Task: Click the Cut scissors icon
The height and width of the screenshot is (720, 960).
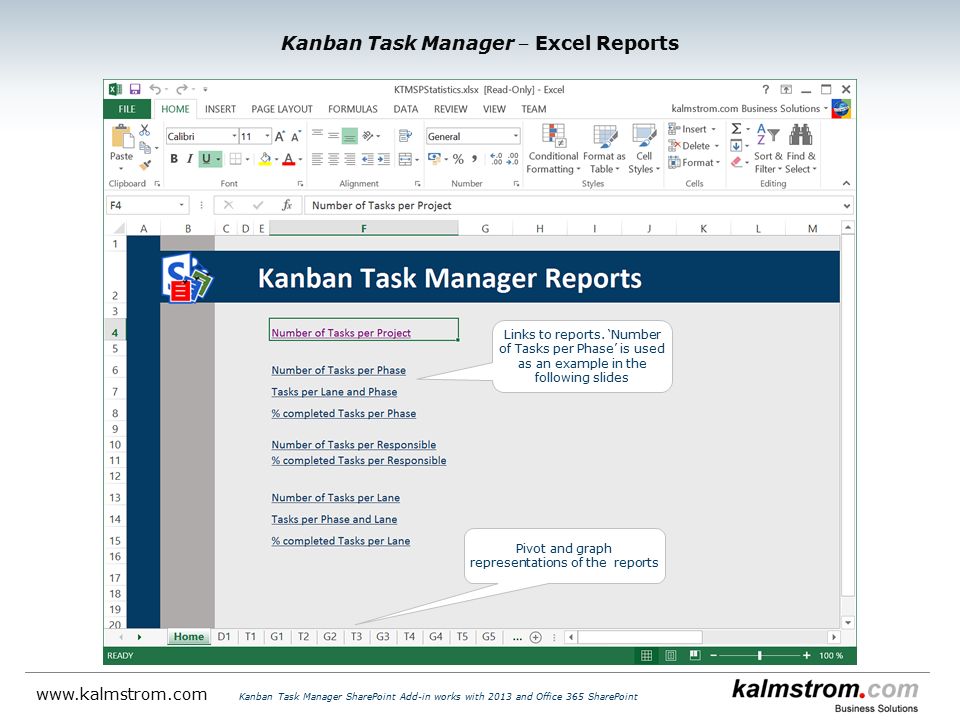Action: click(x=144, y=130)
